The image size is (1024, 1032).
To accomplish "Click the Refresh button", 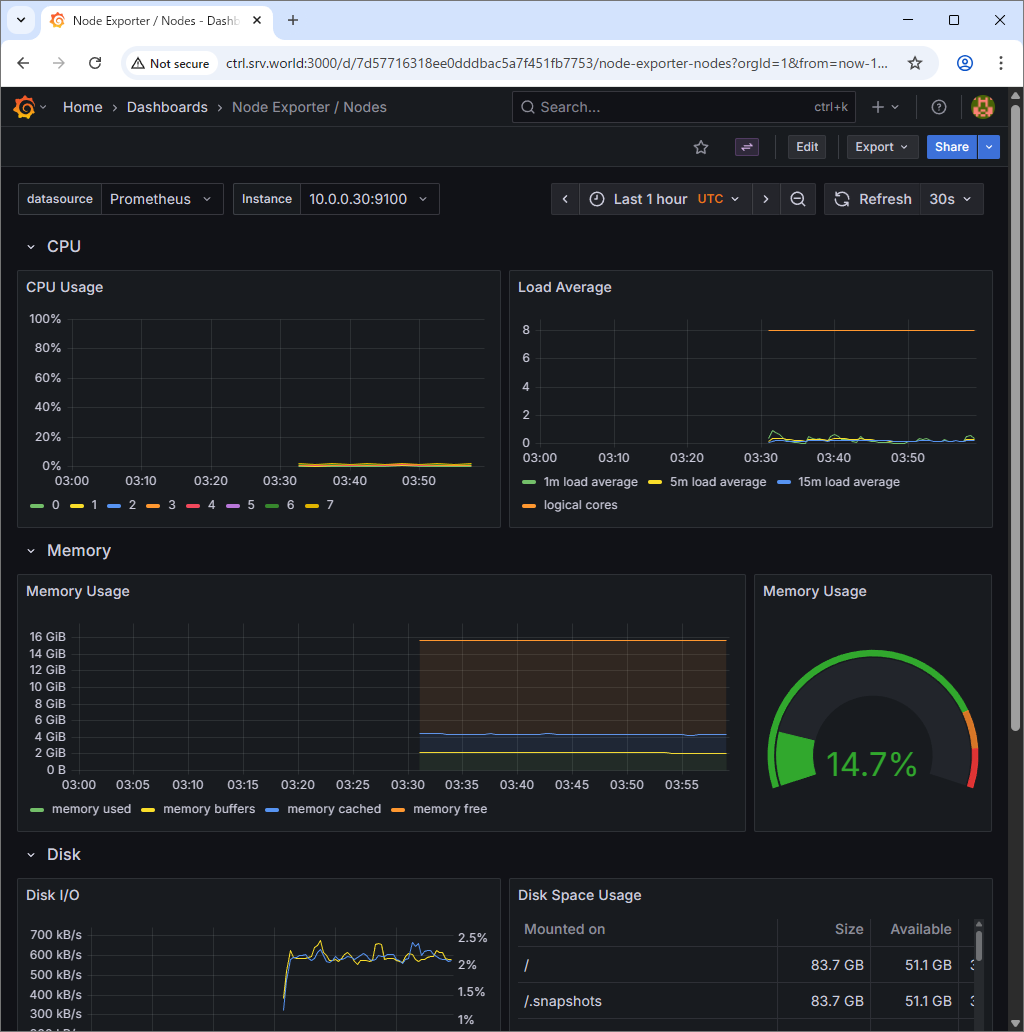I will pyautogui.click(x=873, y=199).
